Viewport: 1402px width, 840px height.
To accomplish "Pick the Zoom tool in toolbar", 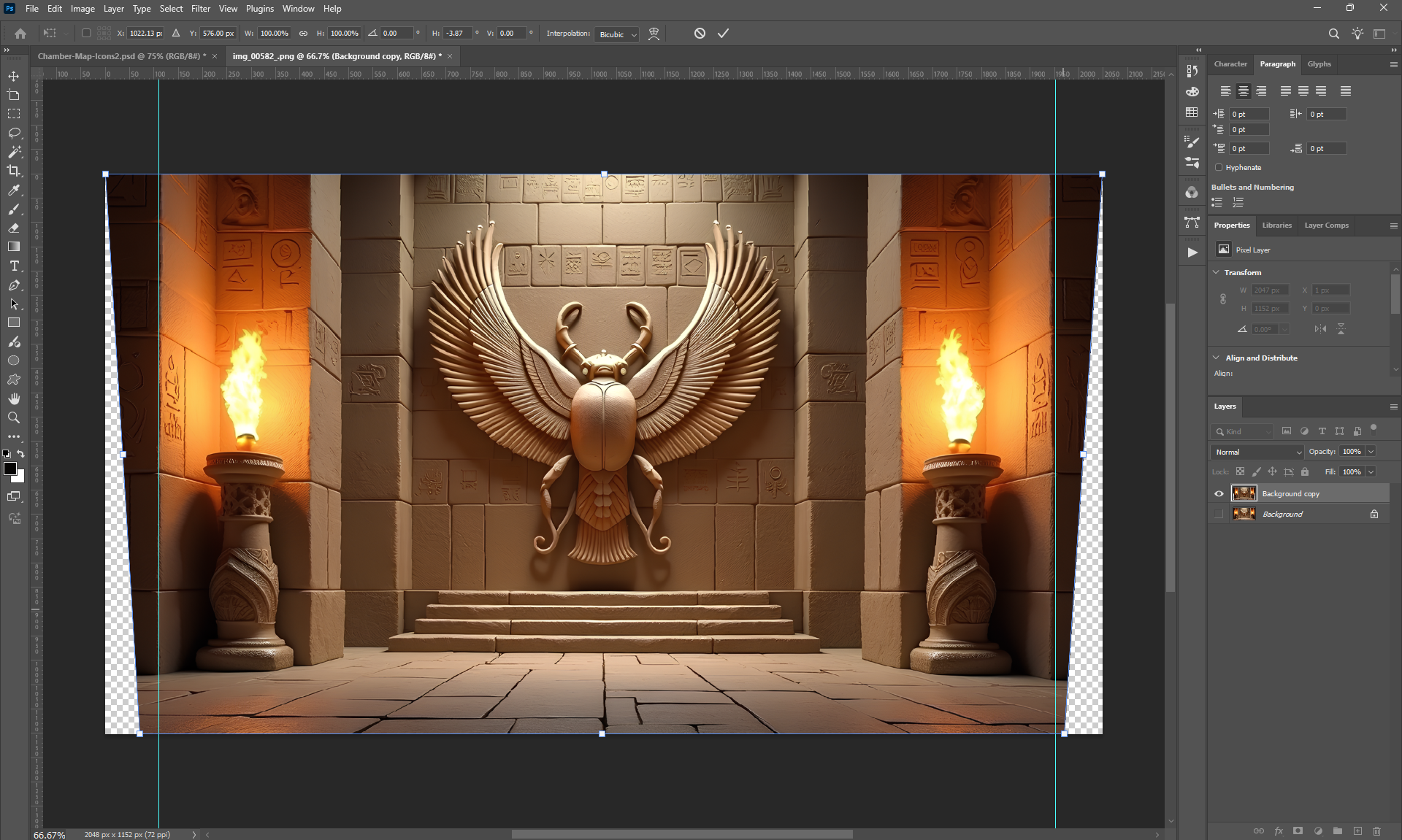I will pyautogui.click(x=14, y=417).
